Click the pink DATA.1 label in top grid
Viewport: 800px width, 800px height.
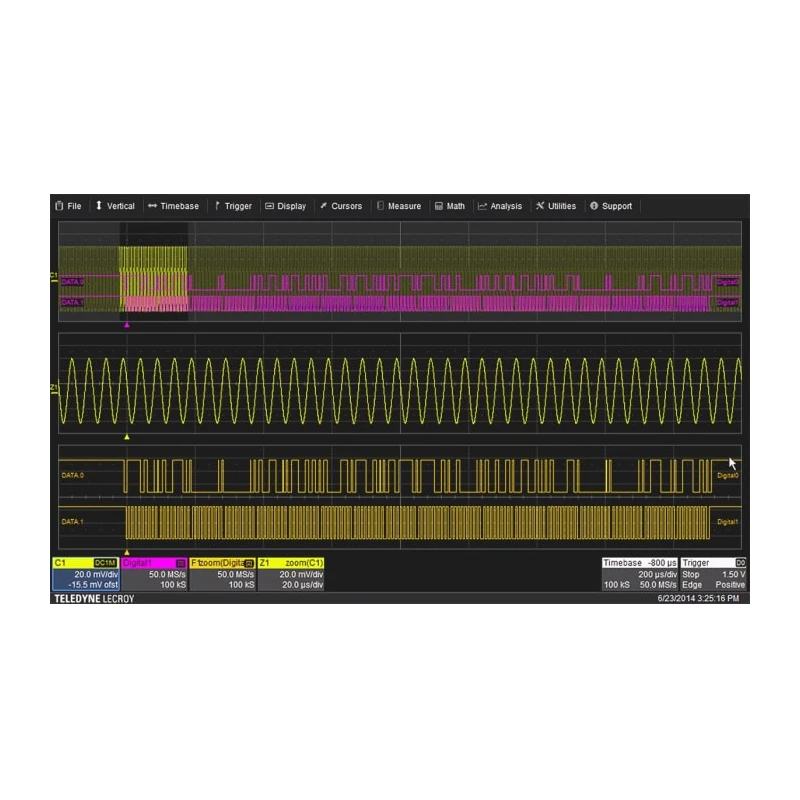coord(72,303)
